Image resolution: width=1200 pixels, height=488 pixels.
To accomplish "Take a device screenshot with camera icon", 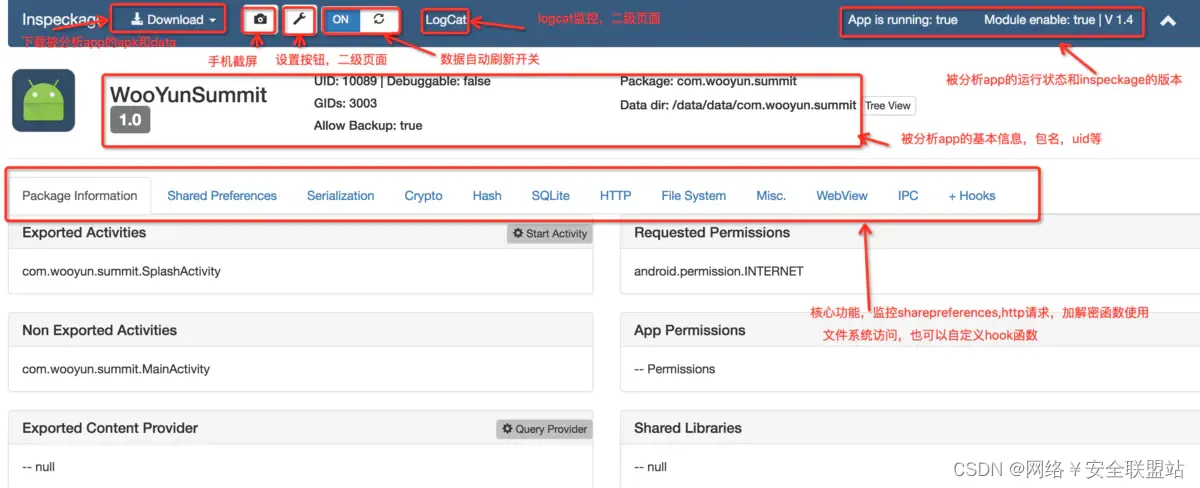I will pyautogui.click(x=260, y=20).
